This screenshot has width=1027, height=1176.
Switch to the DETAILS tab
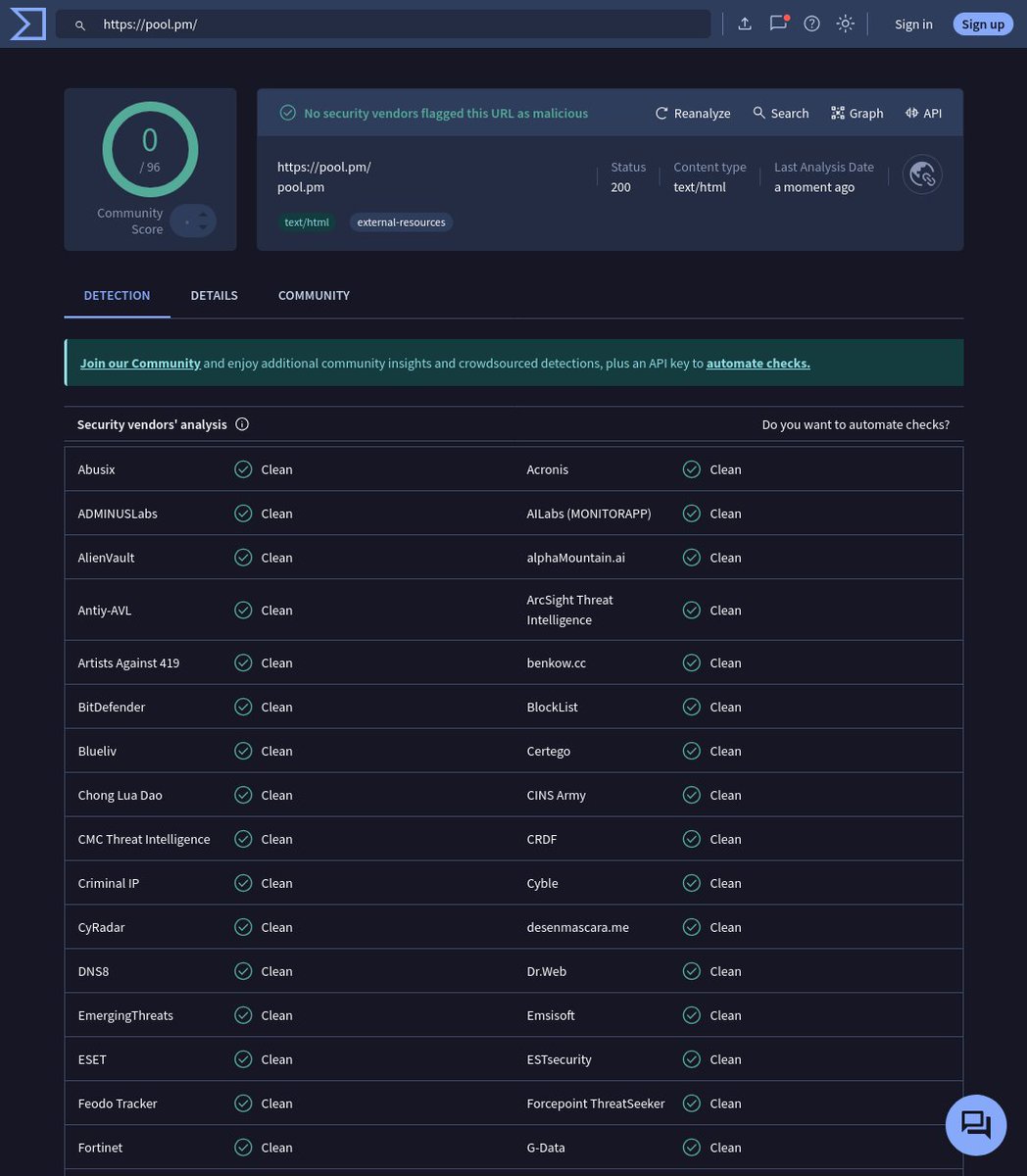[214, 295]
